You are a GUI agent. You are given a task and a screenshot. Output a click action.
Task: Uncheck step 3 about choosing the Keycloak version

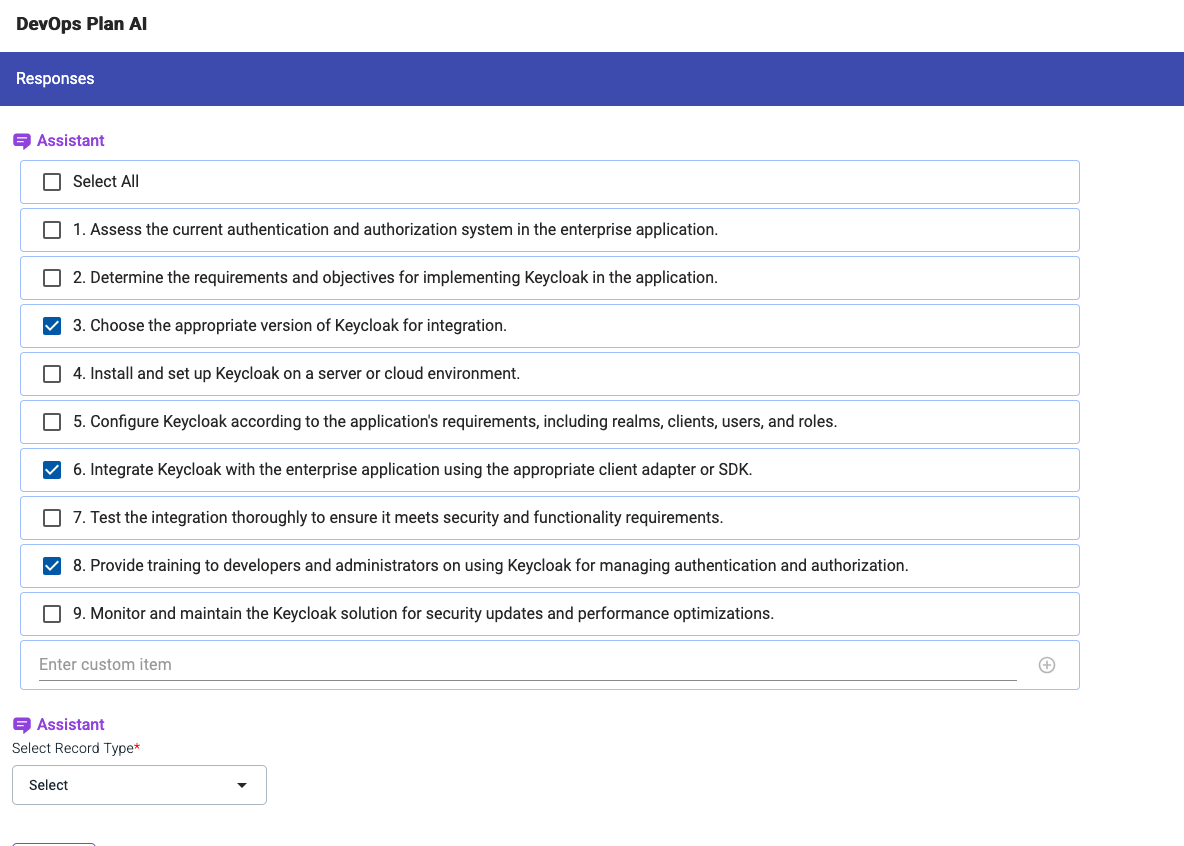pyautogui.click(x=51, y=325)
